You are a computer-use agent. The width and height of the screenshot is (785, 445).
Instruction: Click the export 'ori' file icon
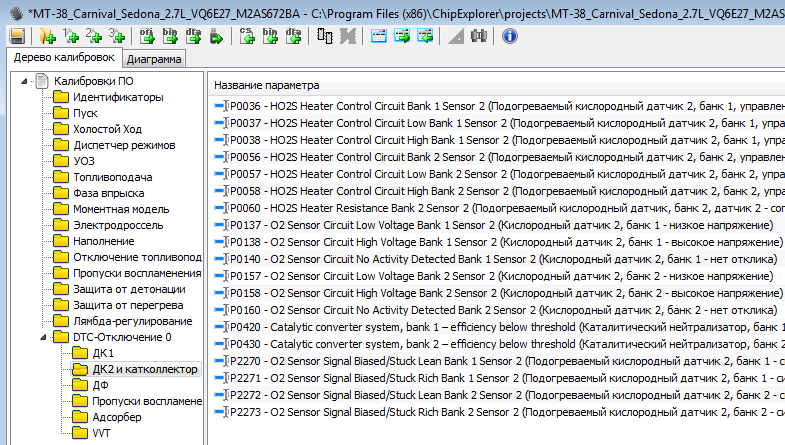point(146,36)
